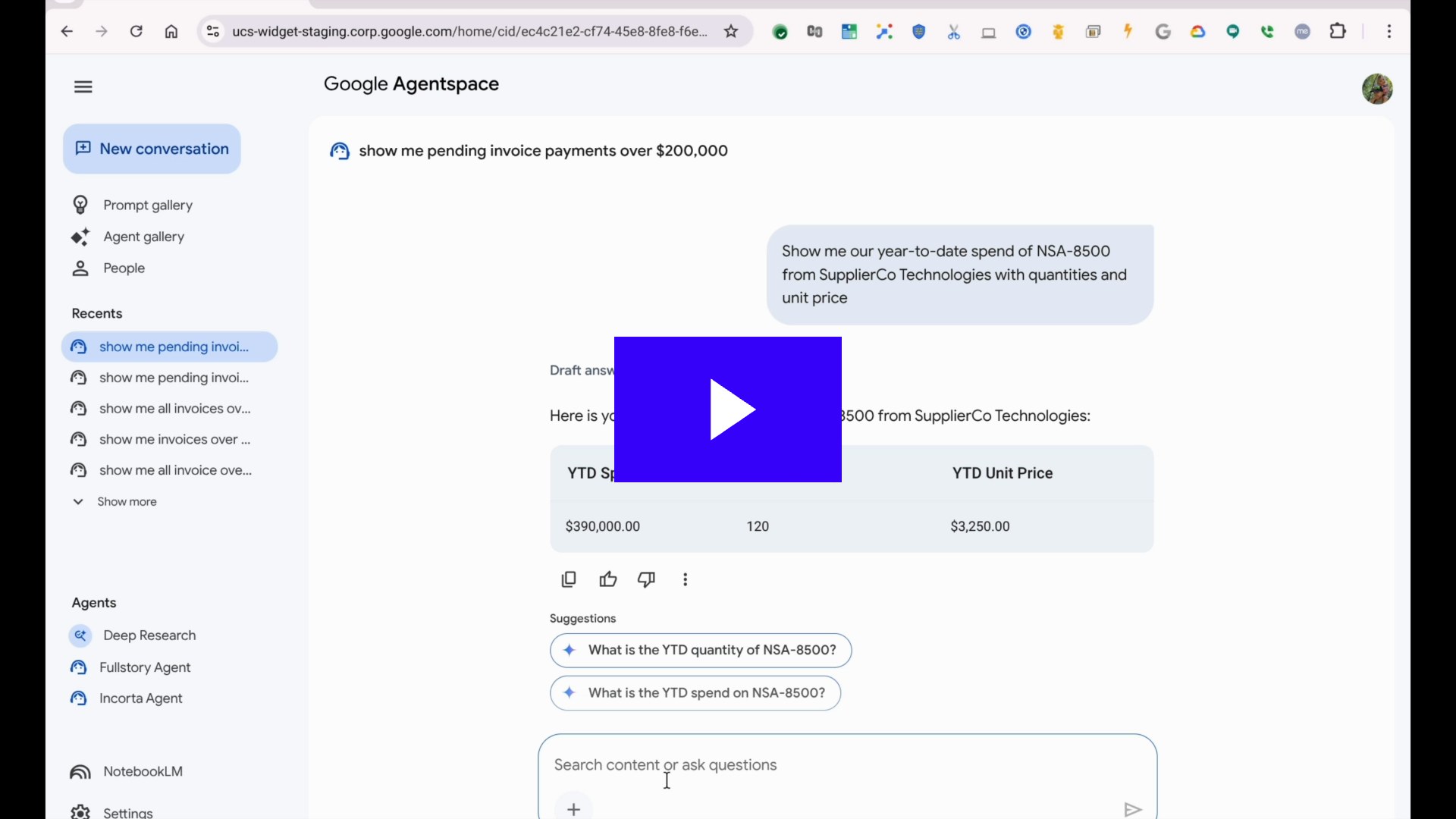Go to the browser home page

172,32
